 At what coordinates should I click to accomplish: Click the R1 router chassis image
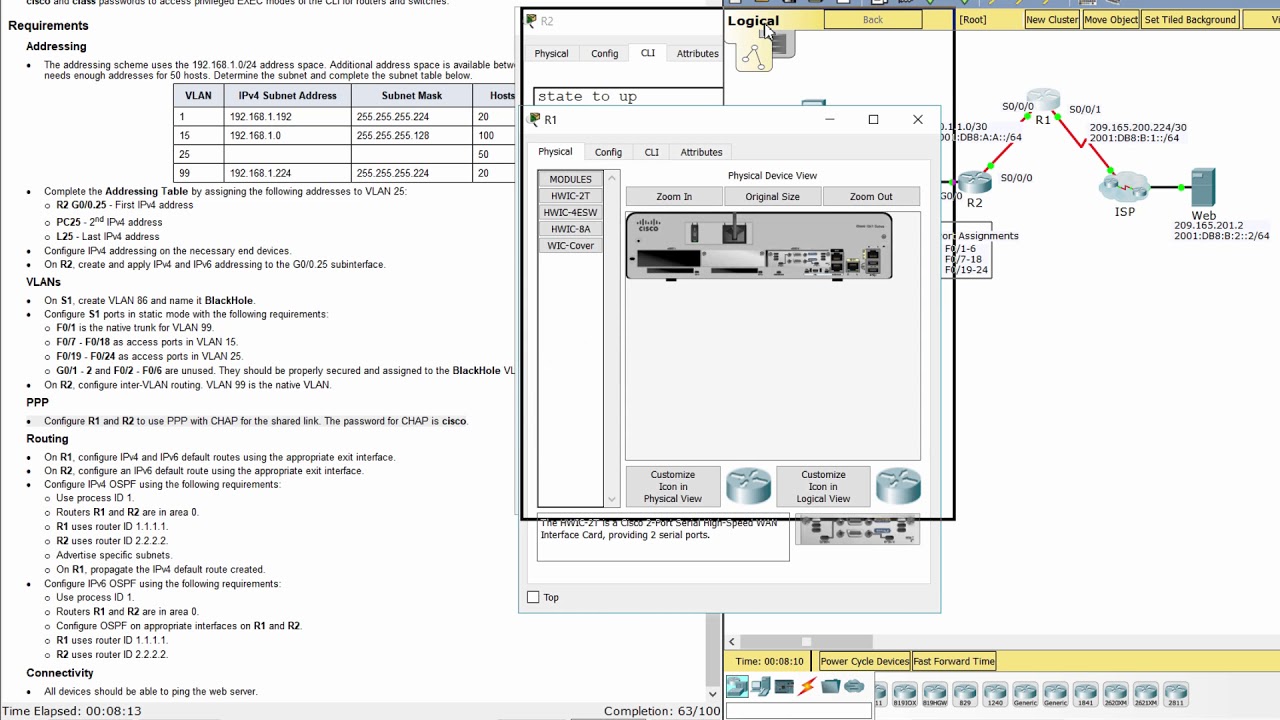[x=759, y=246]
